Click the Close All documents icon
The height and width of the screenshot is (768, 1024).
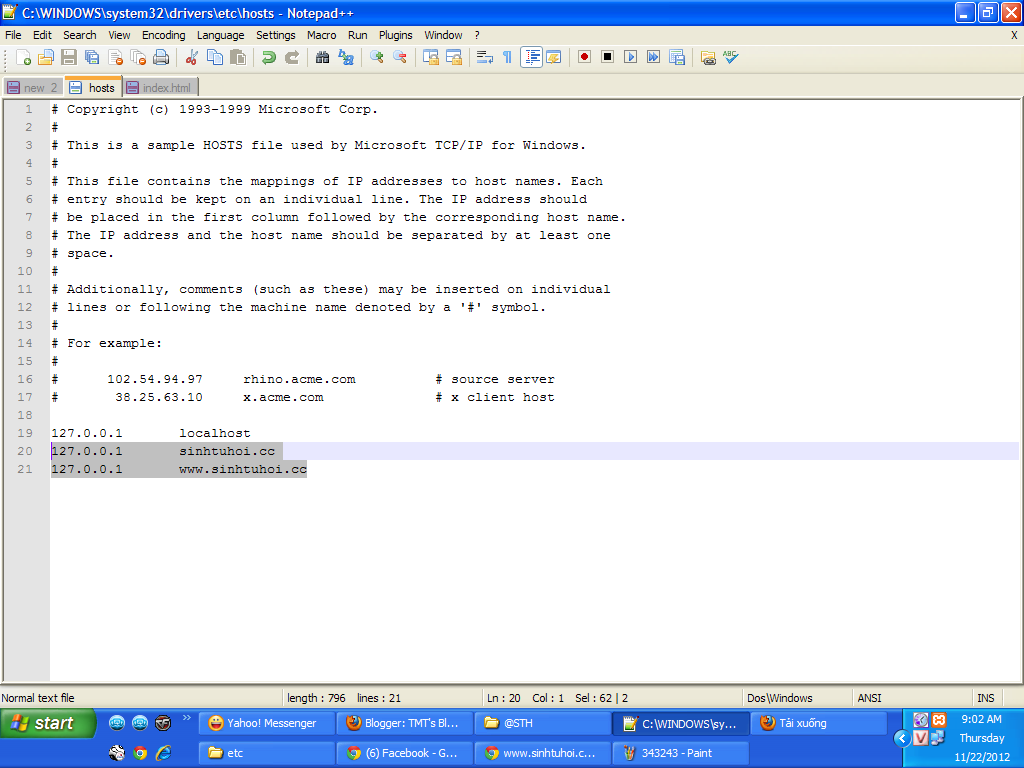(138, 57)
